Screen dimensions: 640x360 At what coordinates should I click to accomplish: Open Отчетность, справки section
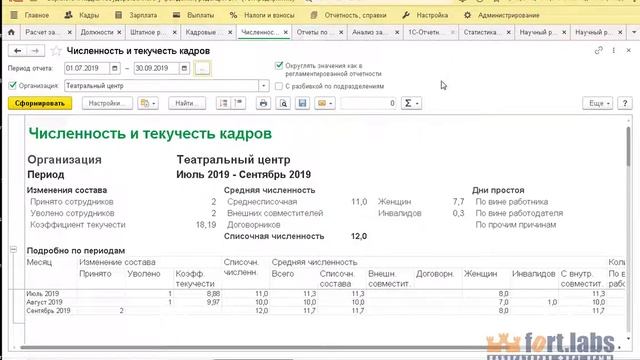click(348, 15)
